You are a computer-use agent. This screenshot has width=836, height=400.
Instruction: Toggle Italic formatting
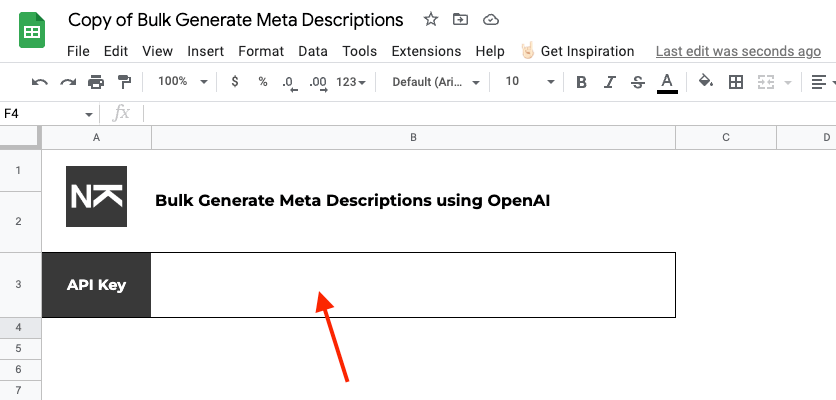pyautogui.click(x=609, y=82)
